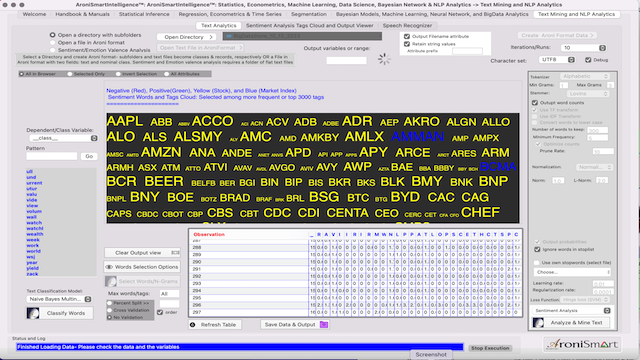Screen dimensions: 640x360
Task: Toggle Retain string values checkbox
Action: click(x=407, y=44)
